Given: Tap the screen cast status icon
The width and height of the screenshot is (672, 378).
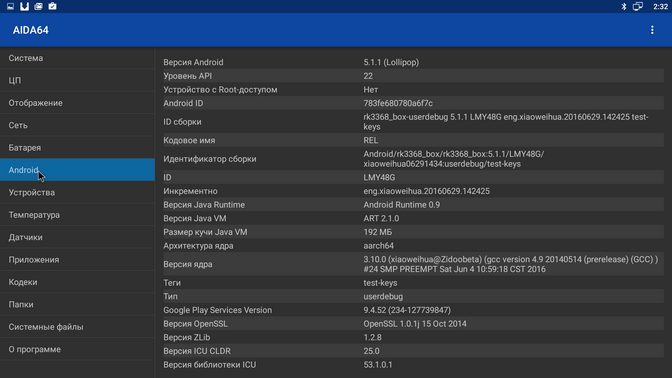Looking at the screenshot, I should click(x=638, y=6).
